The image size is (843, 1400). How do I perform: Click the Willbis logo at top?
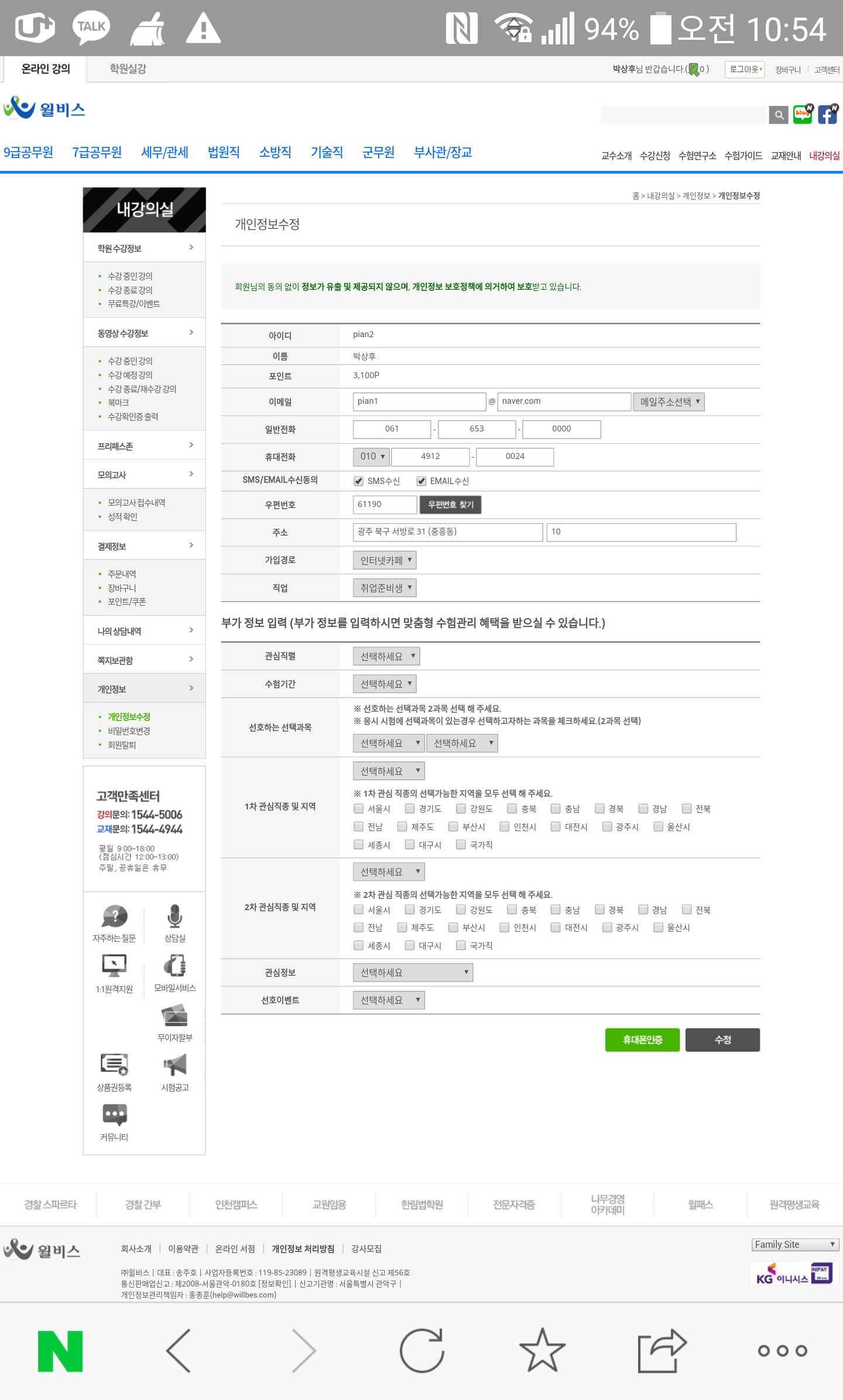point(44,109)
